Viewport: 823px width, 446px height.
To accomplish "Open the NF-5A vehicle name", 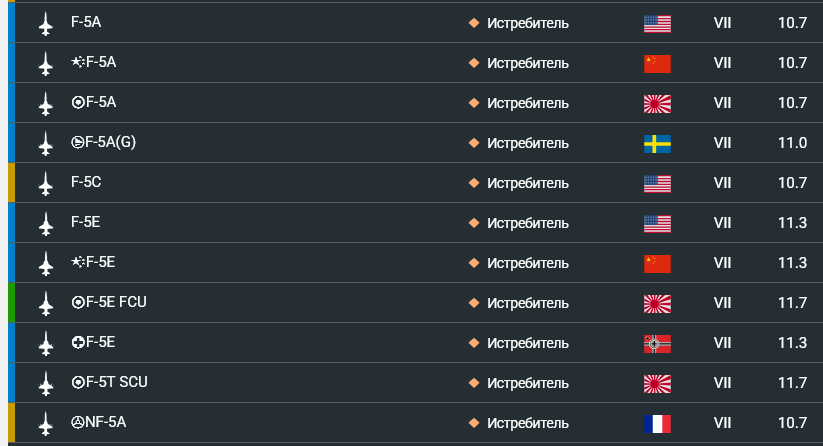I will point(99,422).
